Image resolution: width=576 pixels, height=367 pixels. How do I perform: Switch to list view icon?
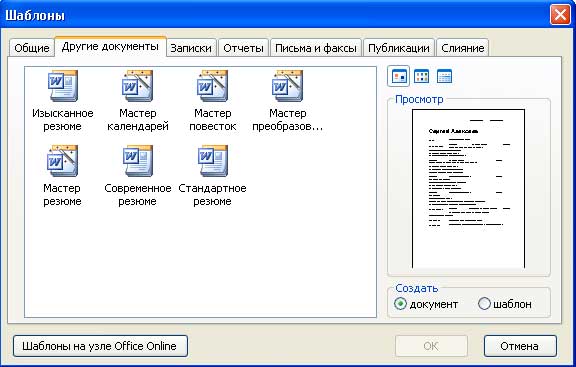coord(421,77)
